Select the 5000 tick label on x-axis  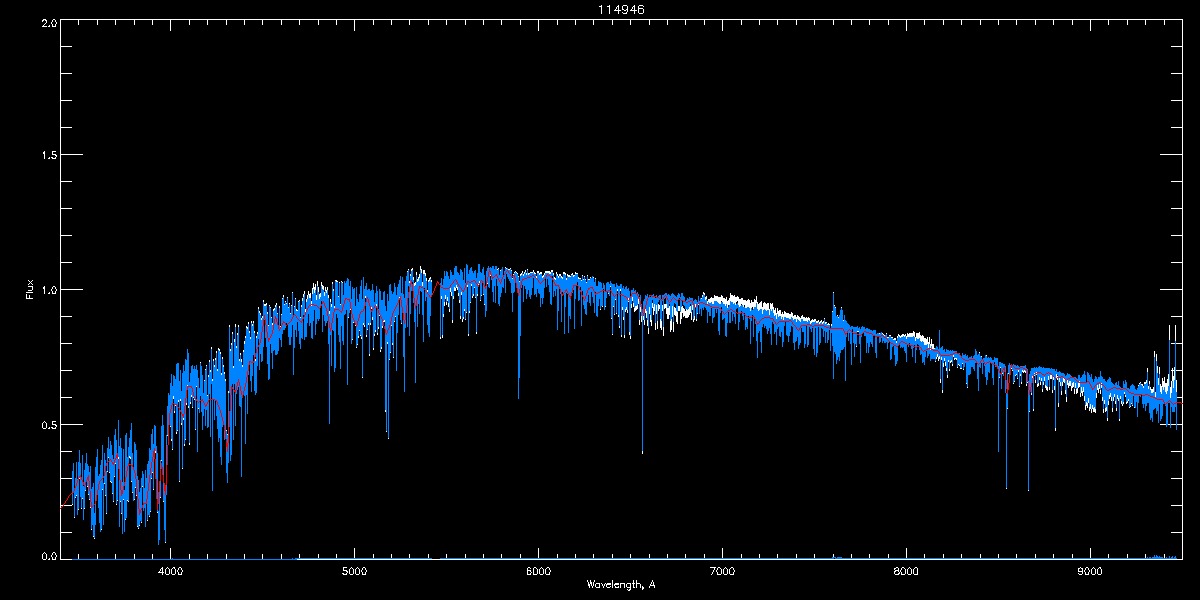[354, 571]
